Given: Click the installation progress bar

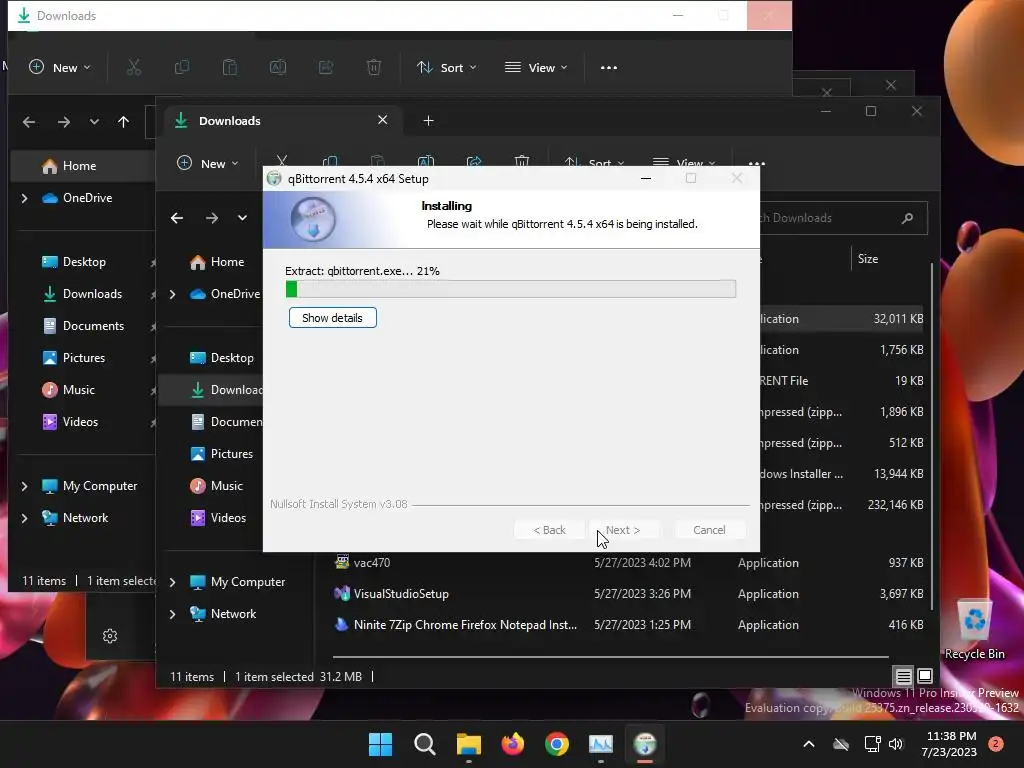Looking at the screenshot, I should pos(511,289).
